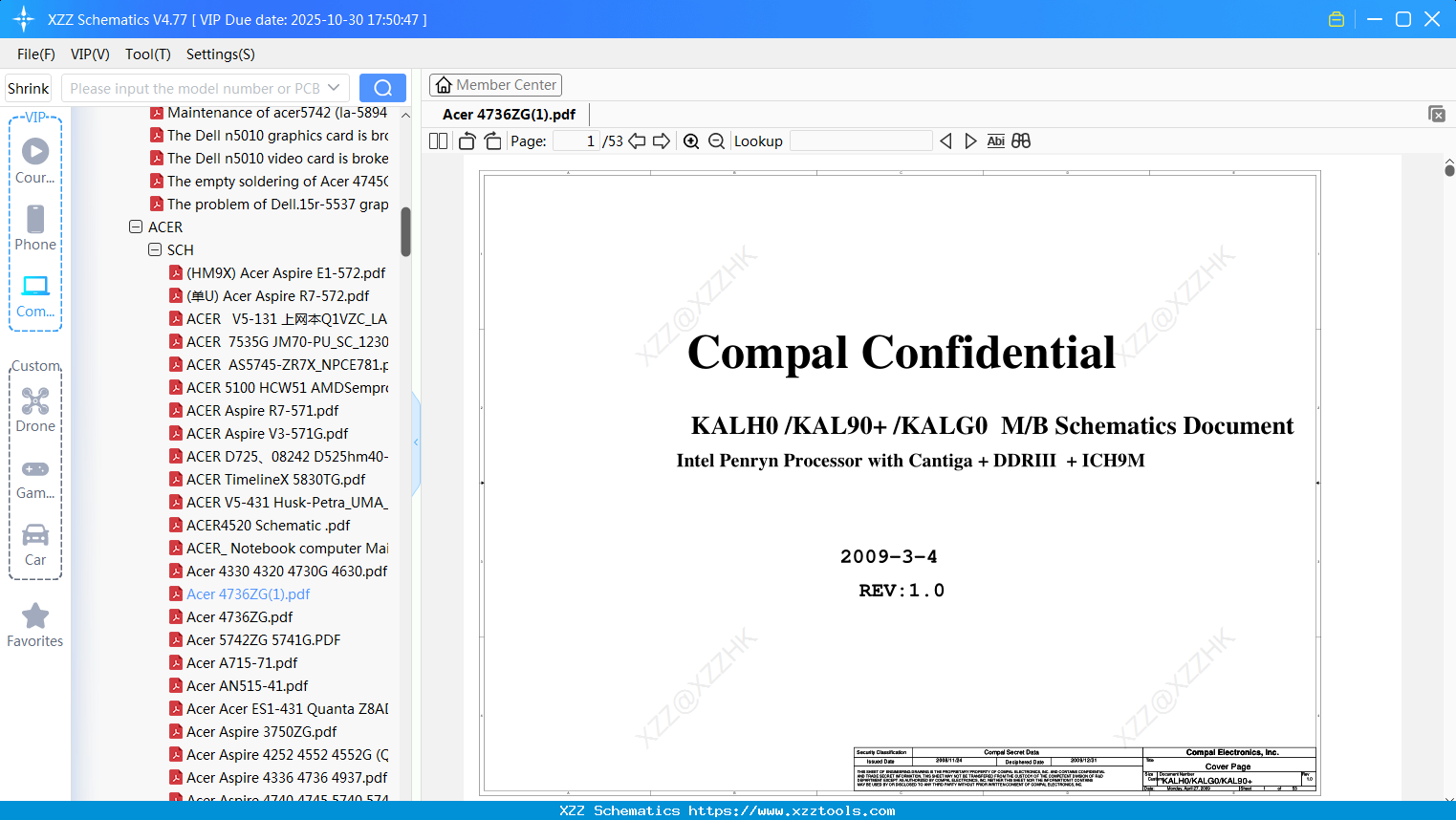Zoom out of the schematic
Image resolution: width=1456 pixels, height=820 pixels.
pos(716,141)
